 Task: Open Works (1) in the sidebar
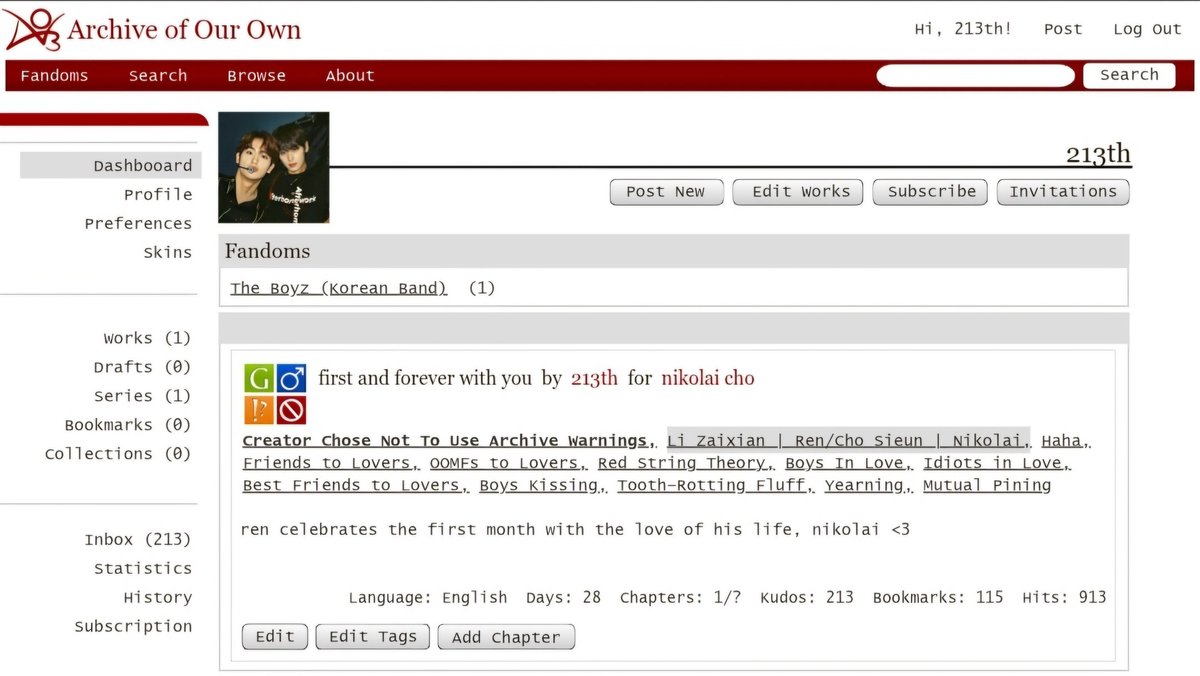pos(147,339)
